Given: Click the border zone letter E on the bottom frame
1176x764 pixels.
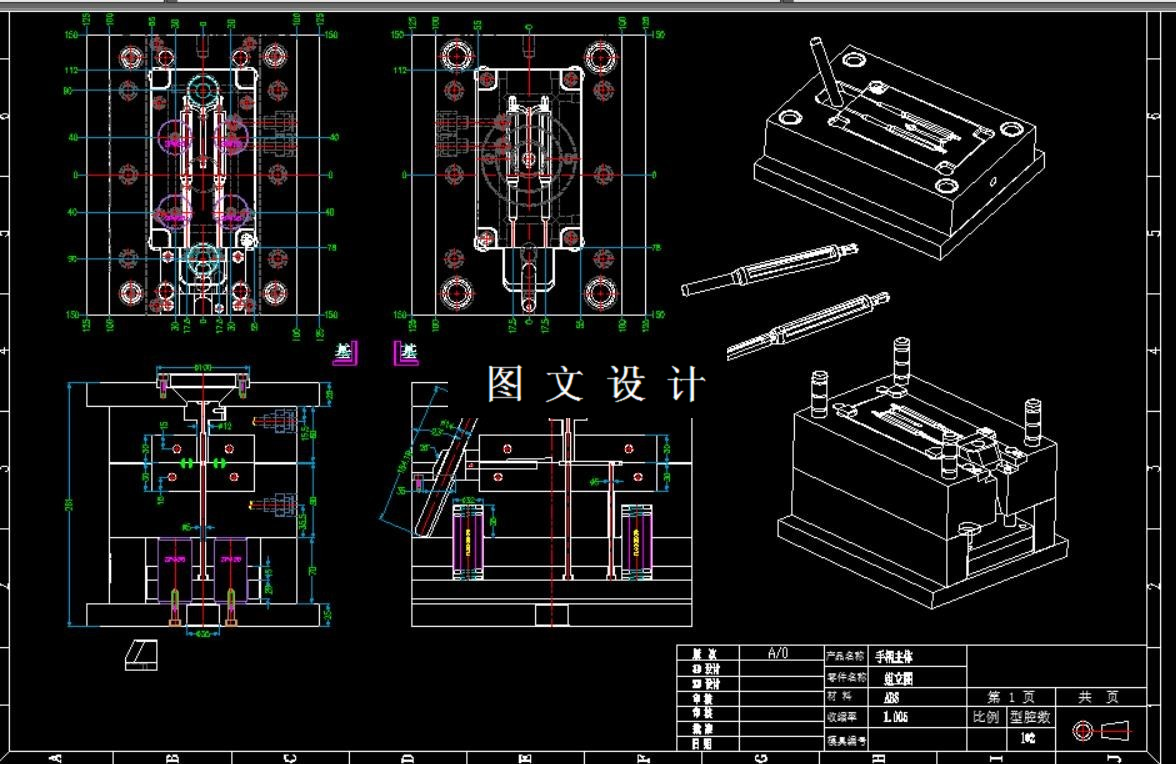Looking at the screenshot, I should 525,758.
